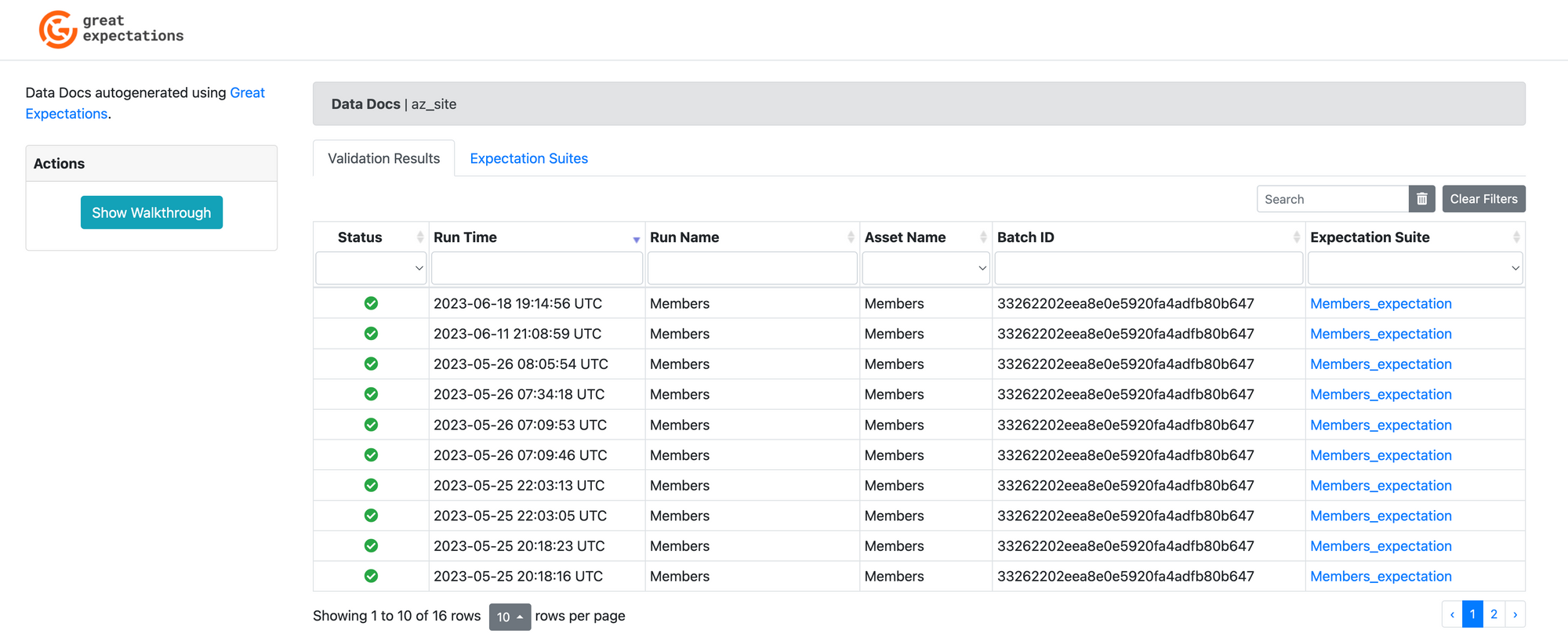Click the Great Expectations logo
Screen dimensions: 1568x637
111,29
